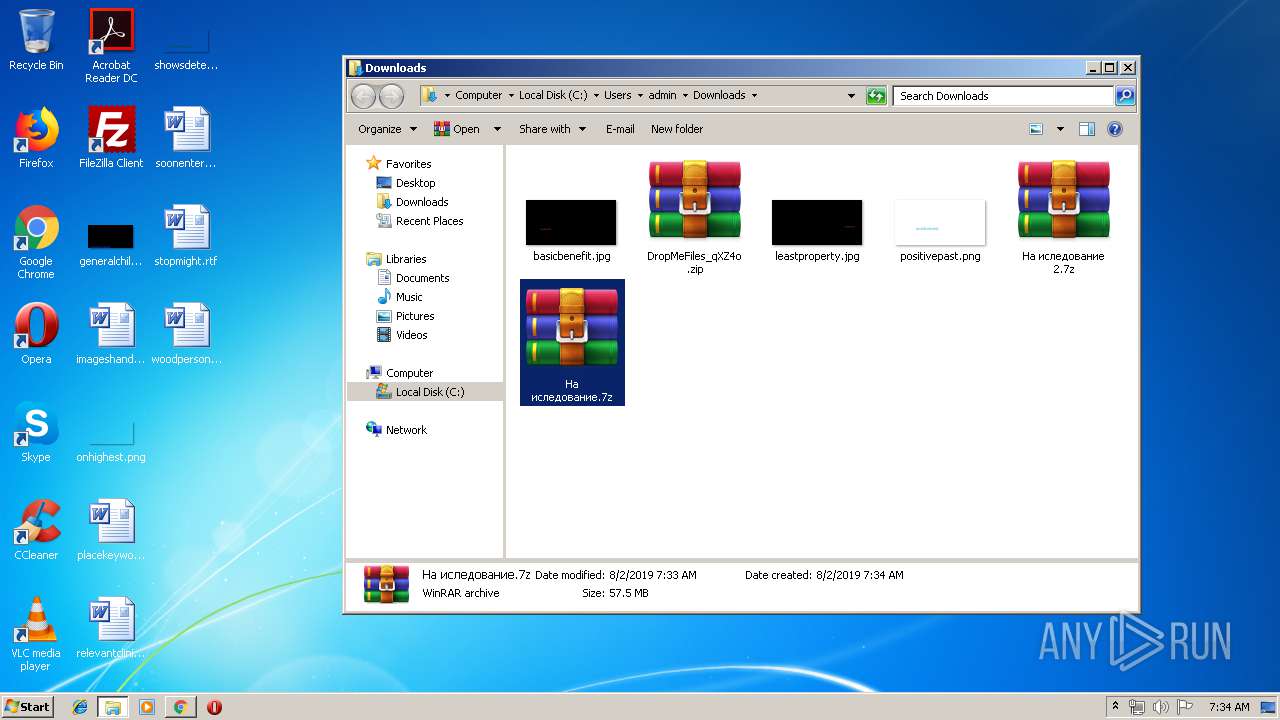Screen dimensions: 1280x720
Task: Click the E-mail toolbar button
Action: point(620,129)
